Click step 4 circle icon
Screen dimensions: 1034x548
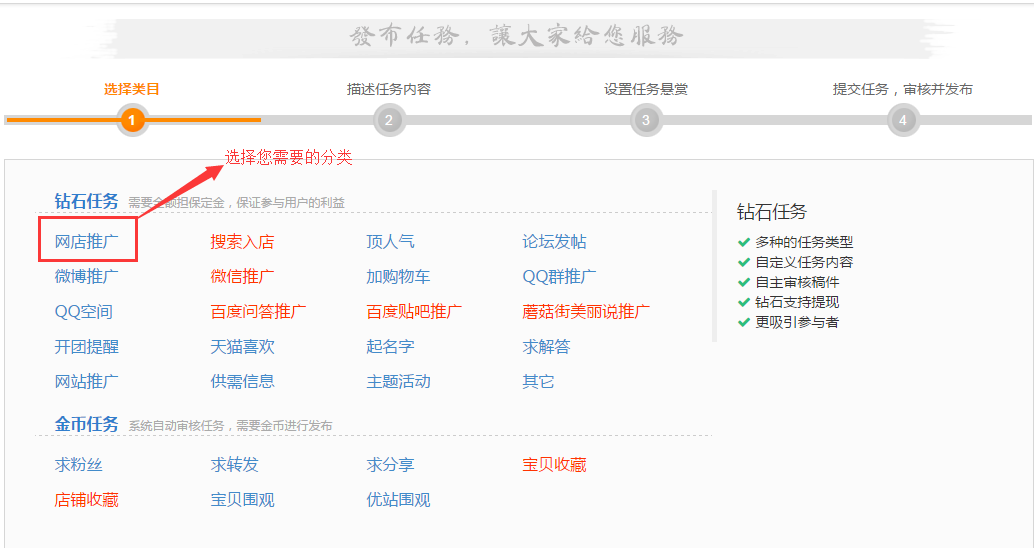click(903, 121)
